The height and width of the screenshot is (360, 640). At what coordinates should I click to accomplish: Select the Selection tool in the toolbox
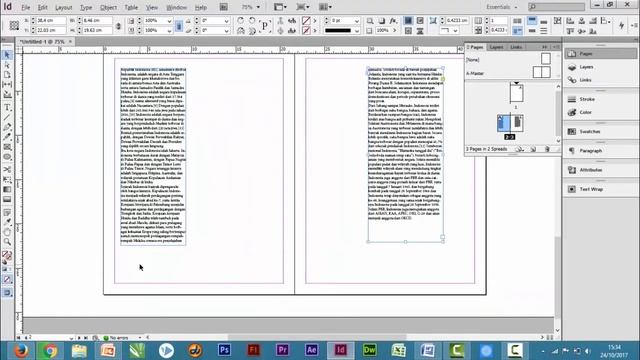[x=7, y=55]
